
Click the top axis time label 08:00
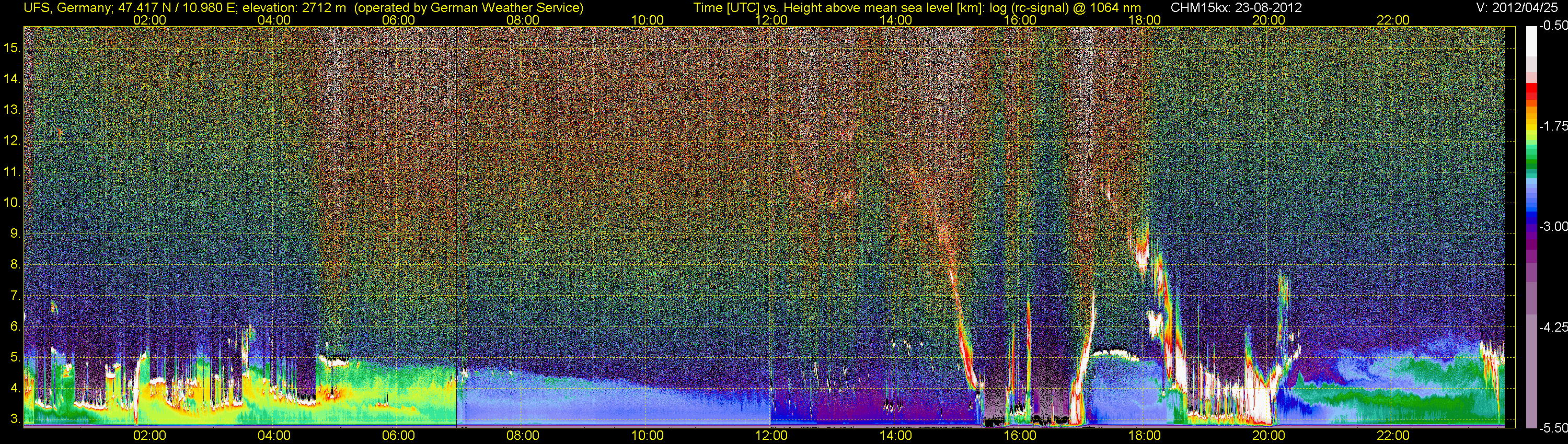click(x=523, y=20)
